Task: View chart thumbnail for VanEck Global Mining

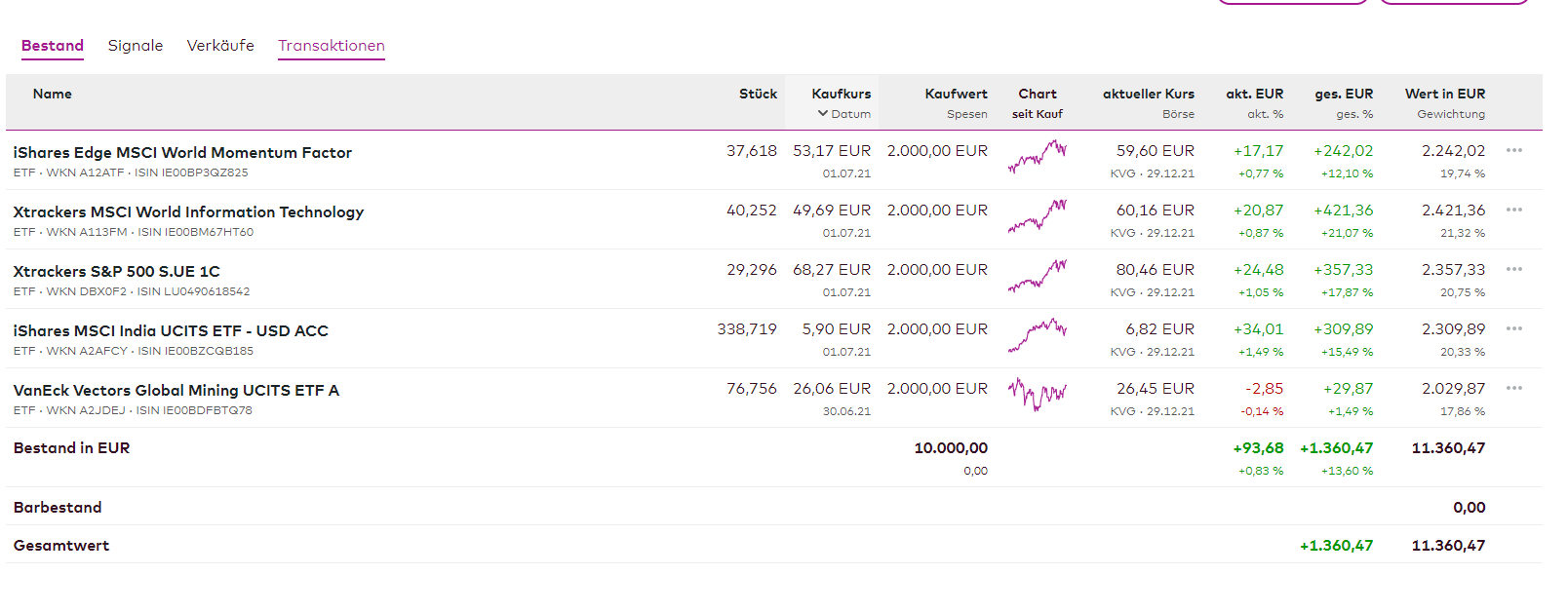Action: (x=1038, y=394)
